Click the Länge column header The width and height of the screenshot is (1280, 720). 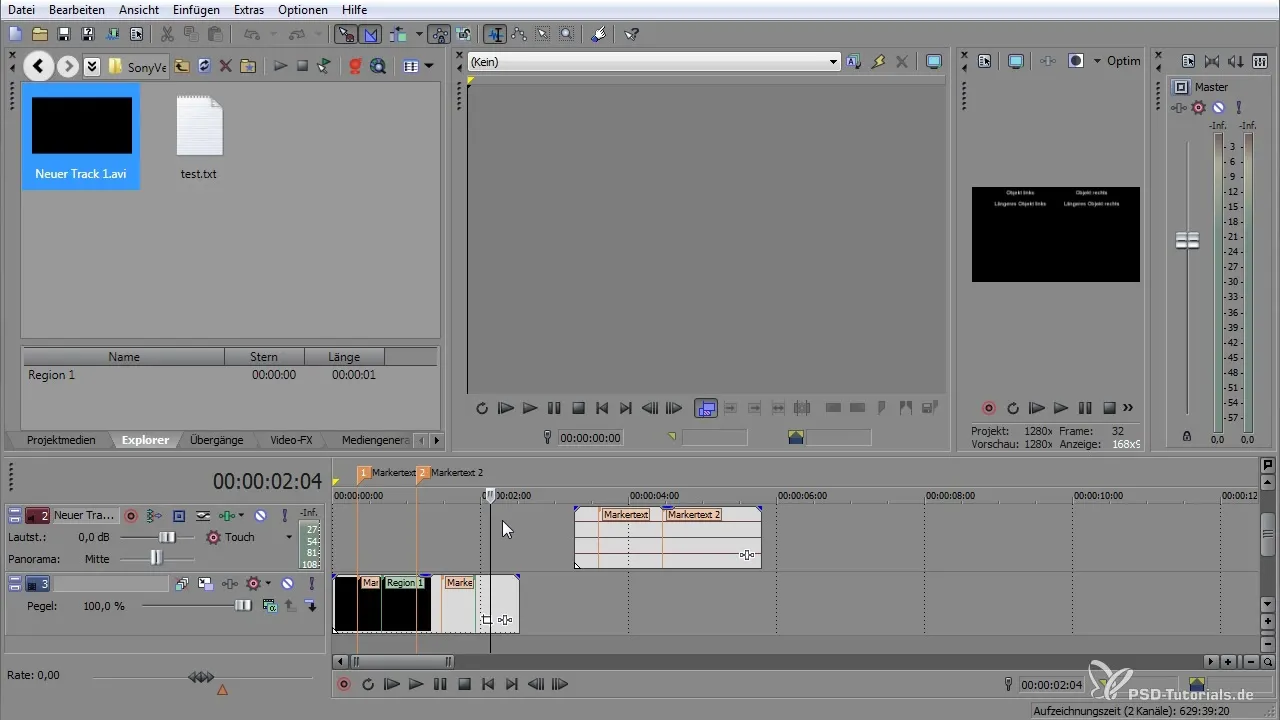coord(344,357)
